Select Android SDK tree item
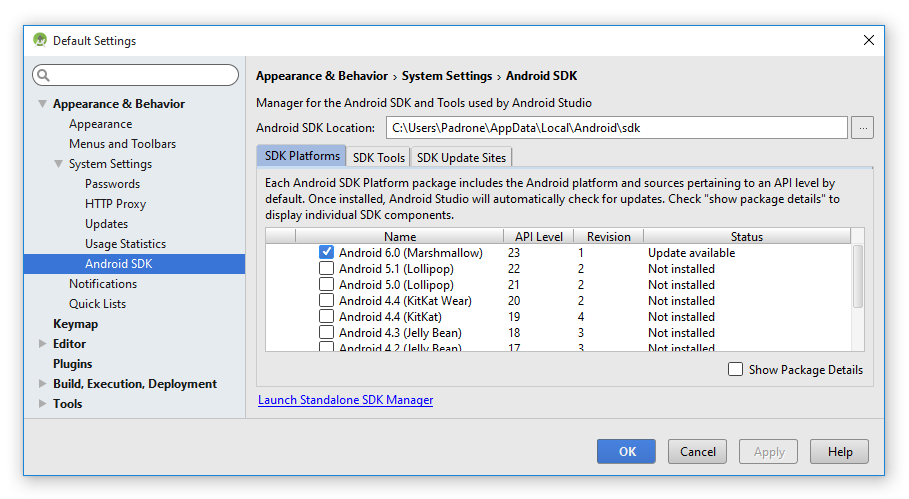Image resolution: width=909 pixels, height=499 pixels. tap(134, 264)
